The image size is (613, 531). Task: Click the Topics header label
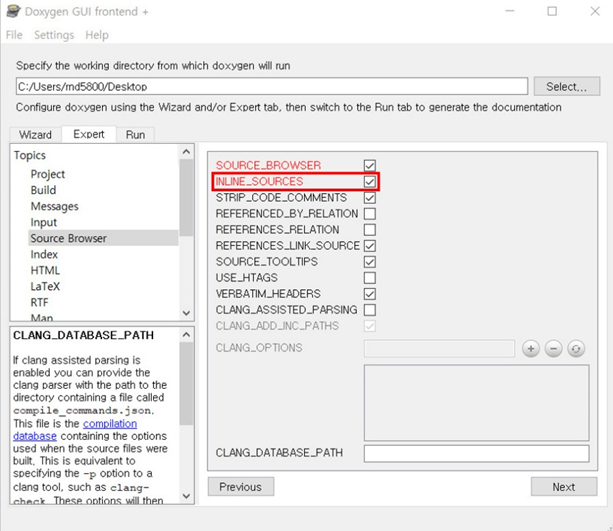click(30, 156)
